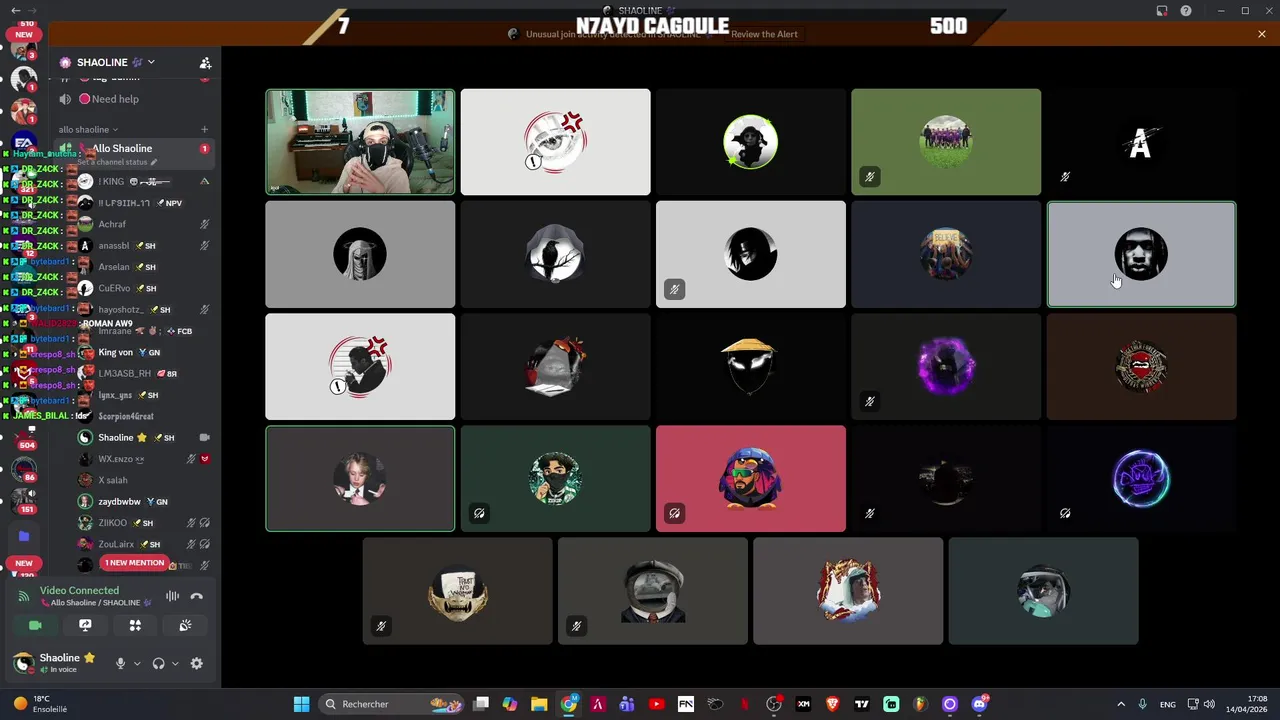Select the streamer's webcam video tile
This screenshot has width=1280, height=720.
tap(360, 142)
